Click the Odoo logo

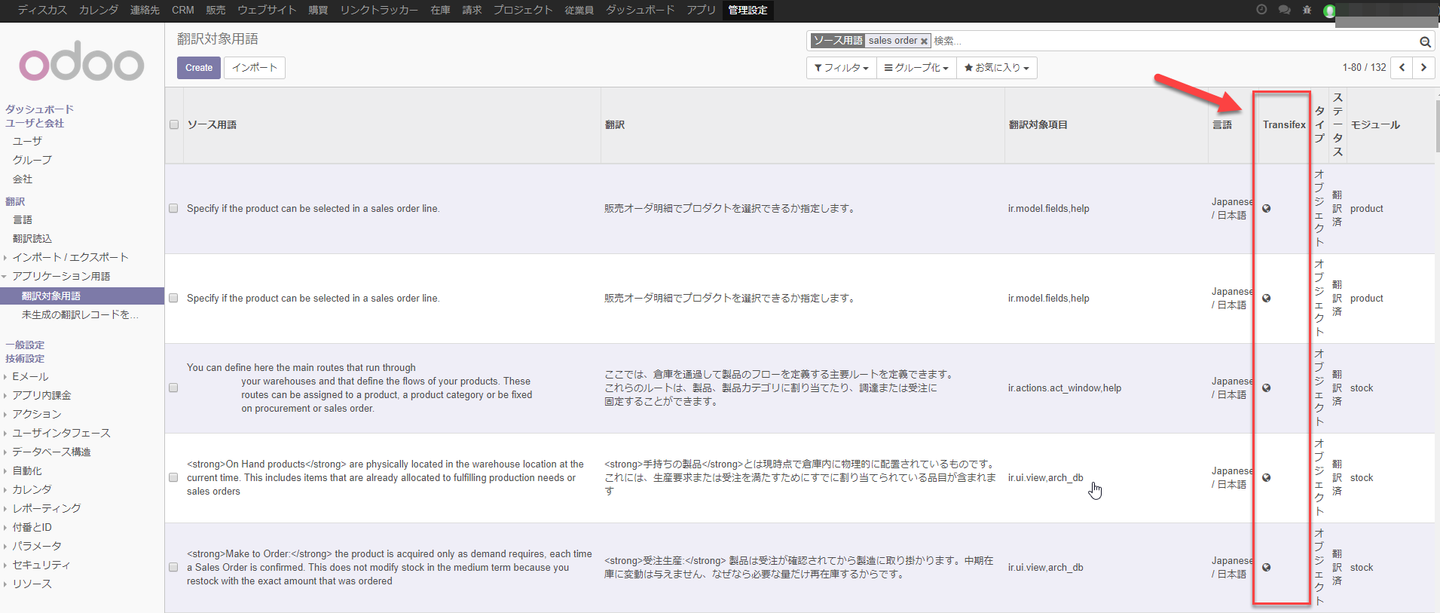[x=82, y=64]
